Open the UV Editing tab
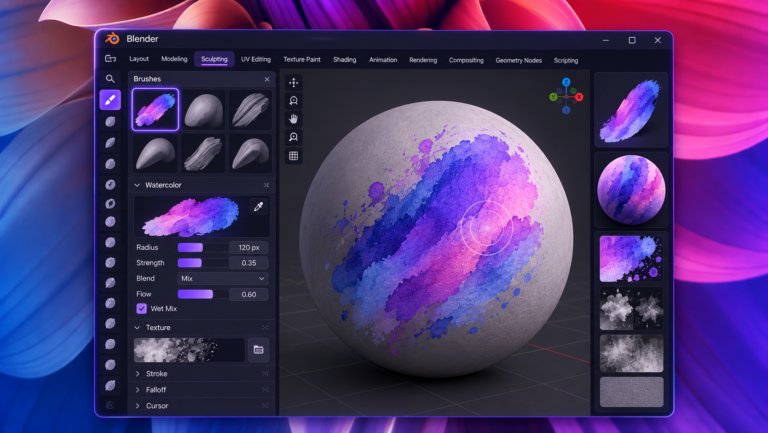The width and height of the screenshot is (768, 433). 256,59
